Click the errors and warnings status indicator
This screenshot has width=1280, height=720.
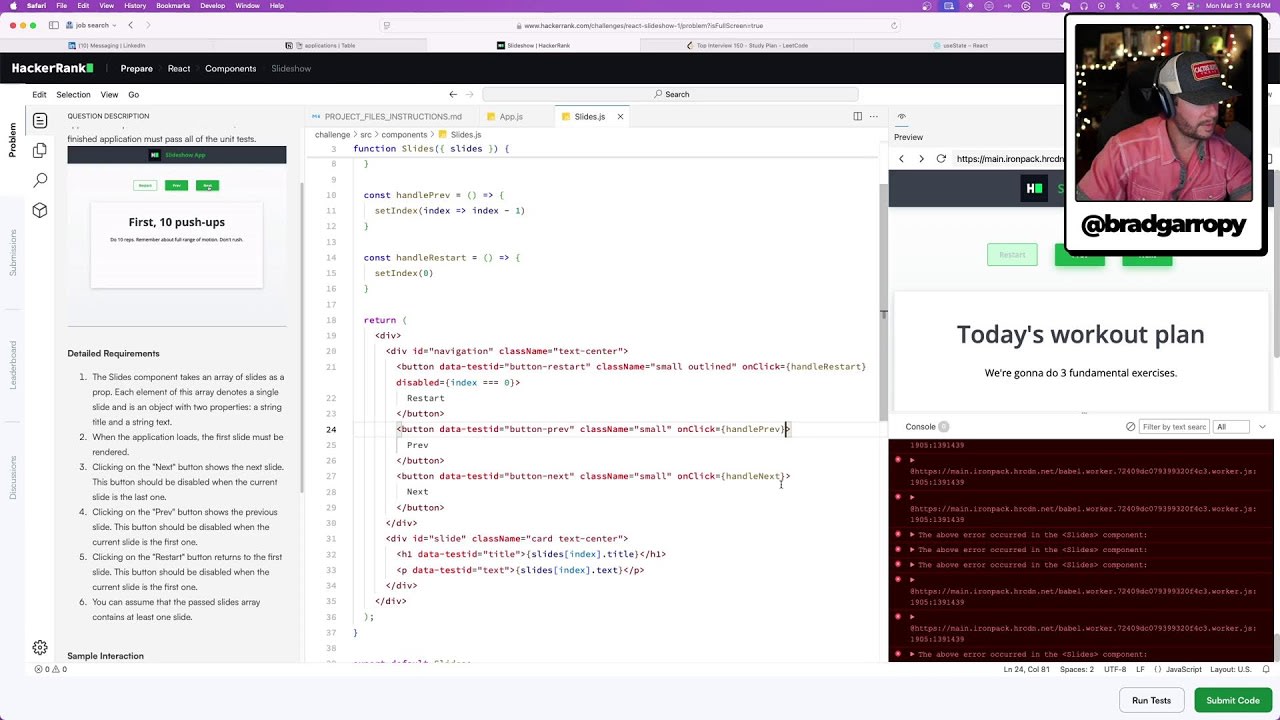click(51, 669)
